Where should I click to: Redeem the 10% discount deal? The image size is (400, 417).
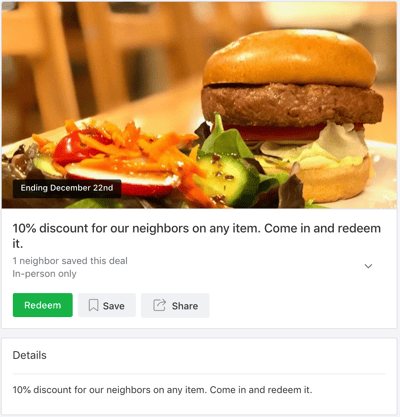click(x=43, y=305)
